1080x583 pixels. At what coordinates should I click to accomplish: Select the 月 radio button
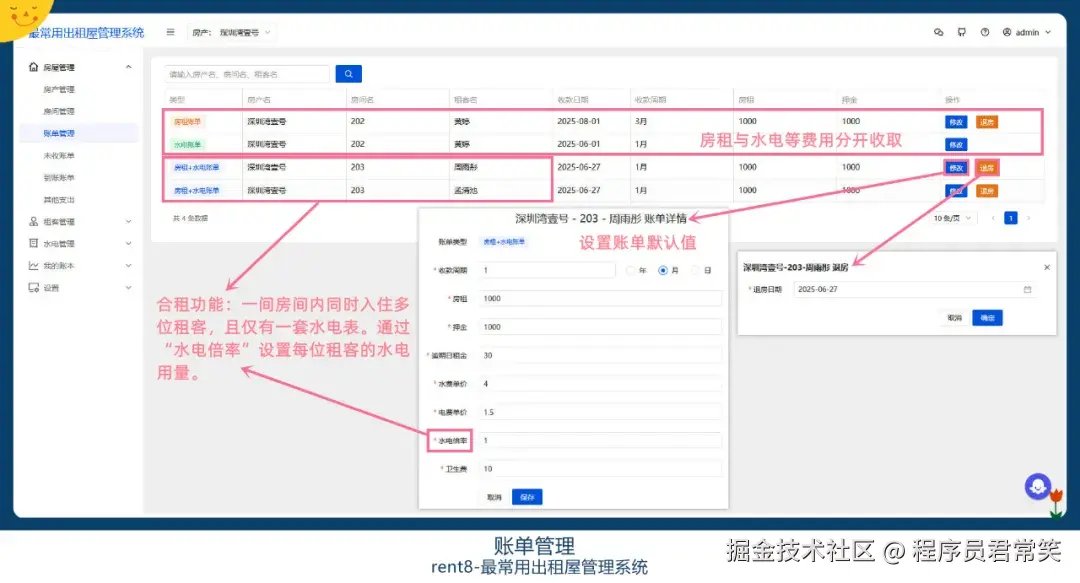[663, 269]
